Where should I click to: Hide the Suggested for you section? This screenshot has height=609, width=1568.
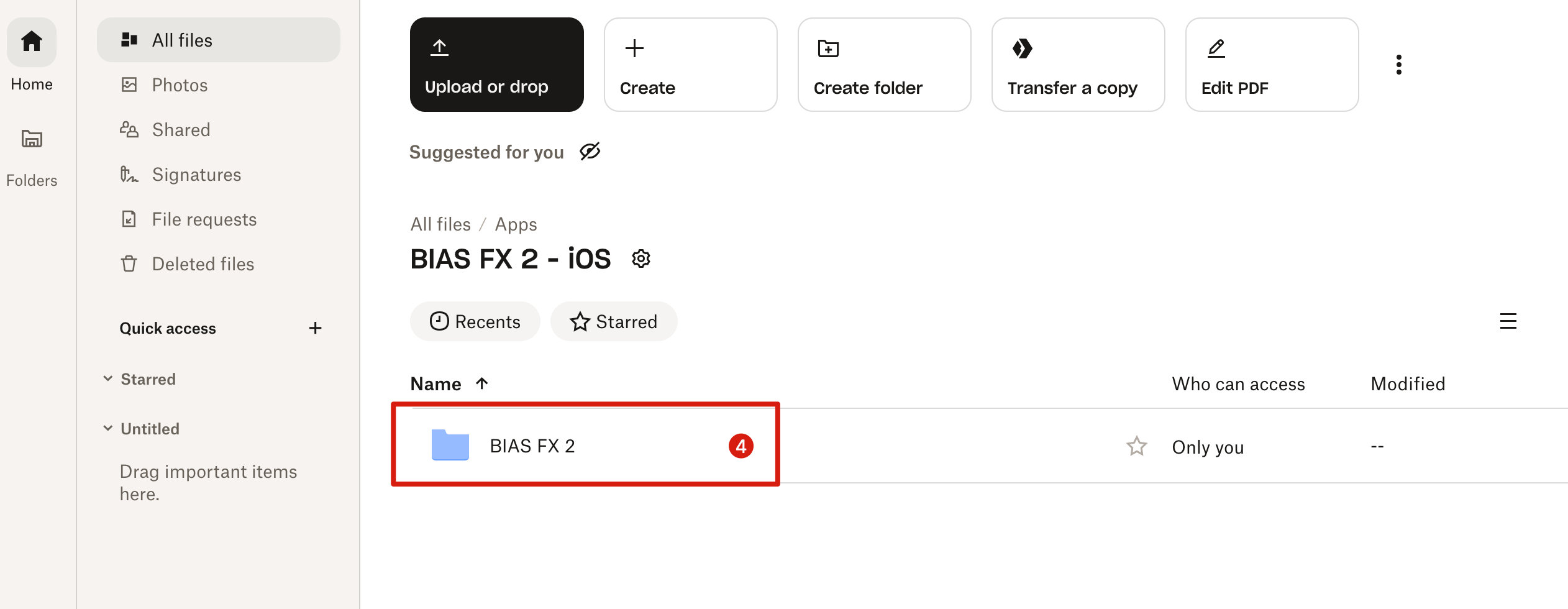coord(590,152)
